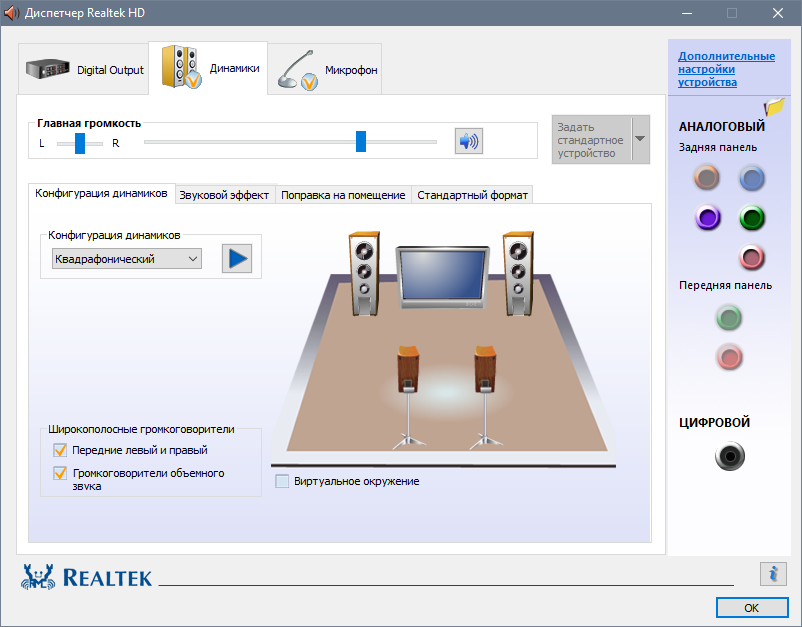This screenshot has height=627, width=802.
Task: Click the TV screen in room diagram
Action: (x=442, y=277)
